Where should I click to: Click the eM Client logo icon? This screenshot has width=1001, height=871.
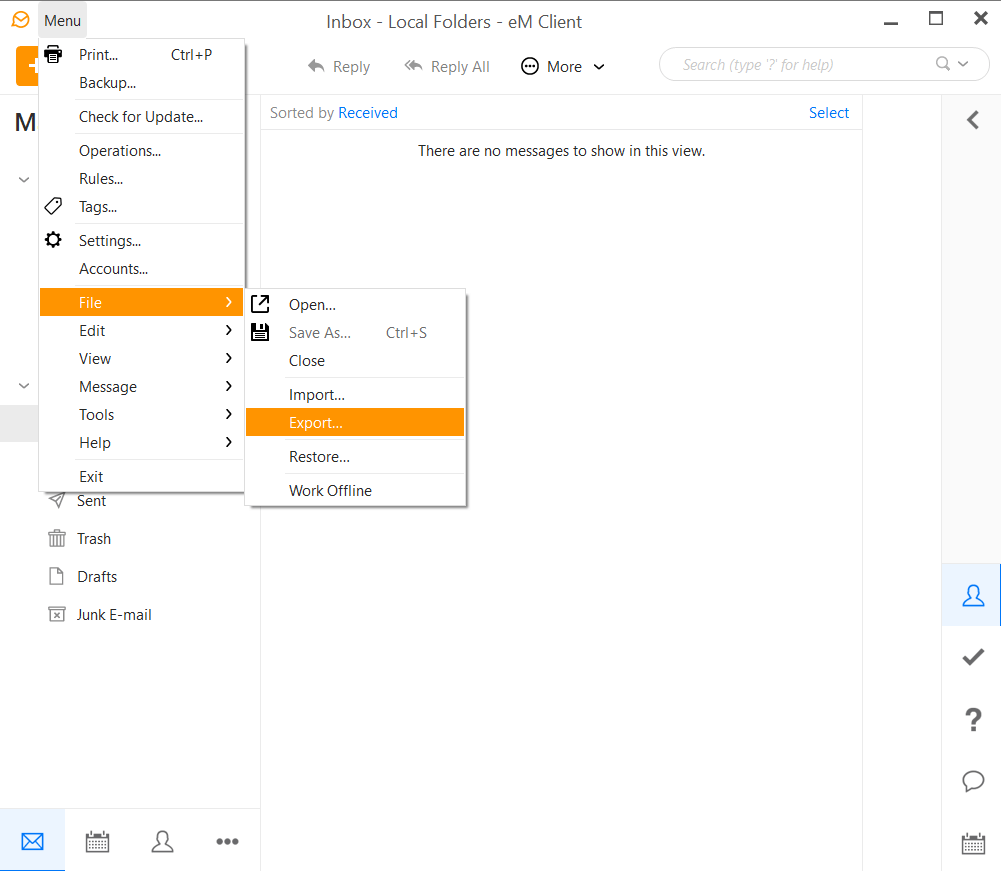pos(20,20)
